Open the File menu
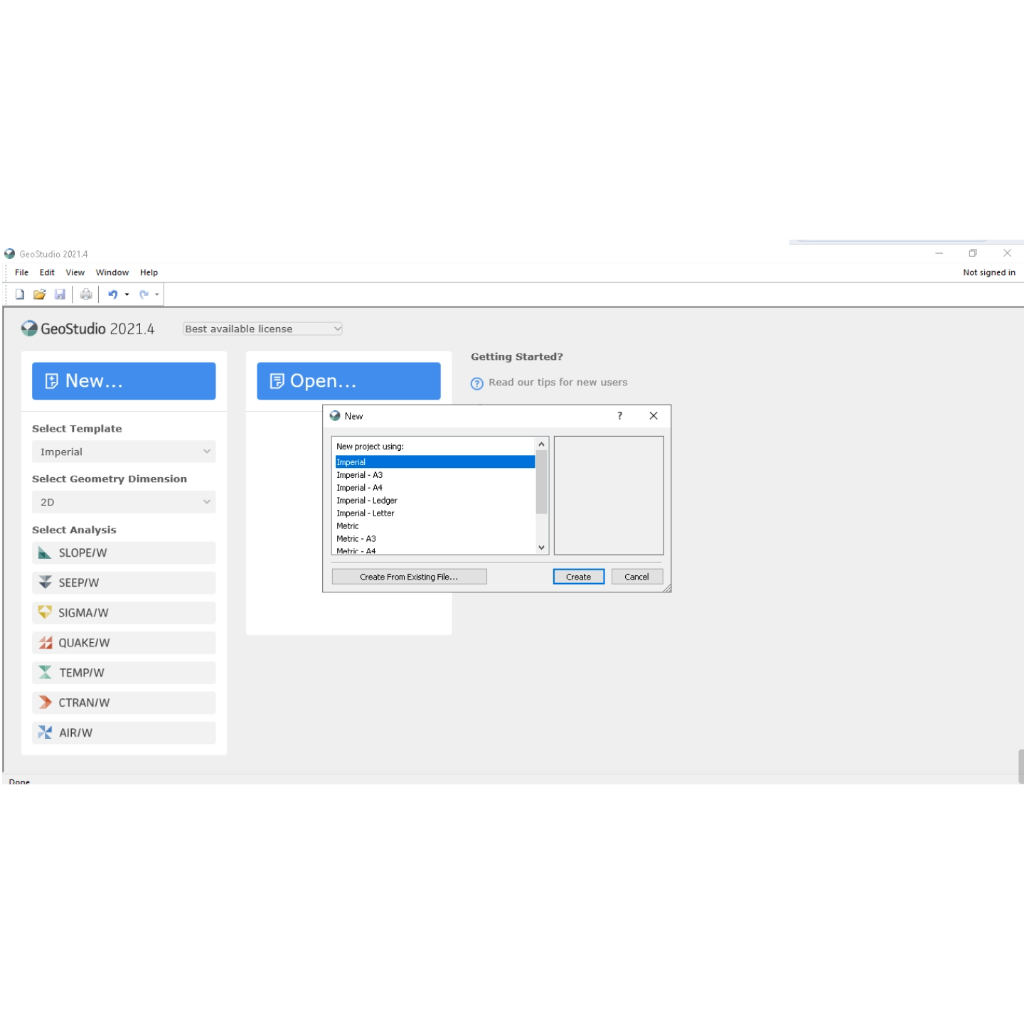 [22, 272]
